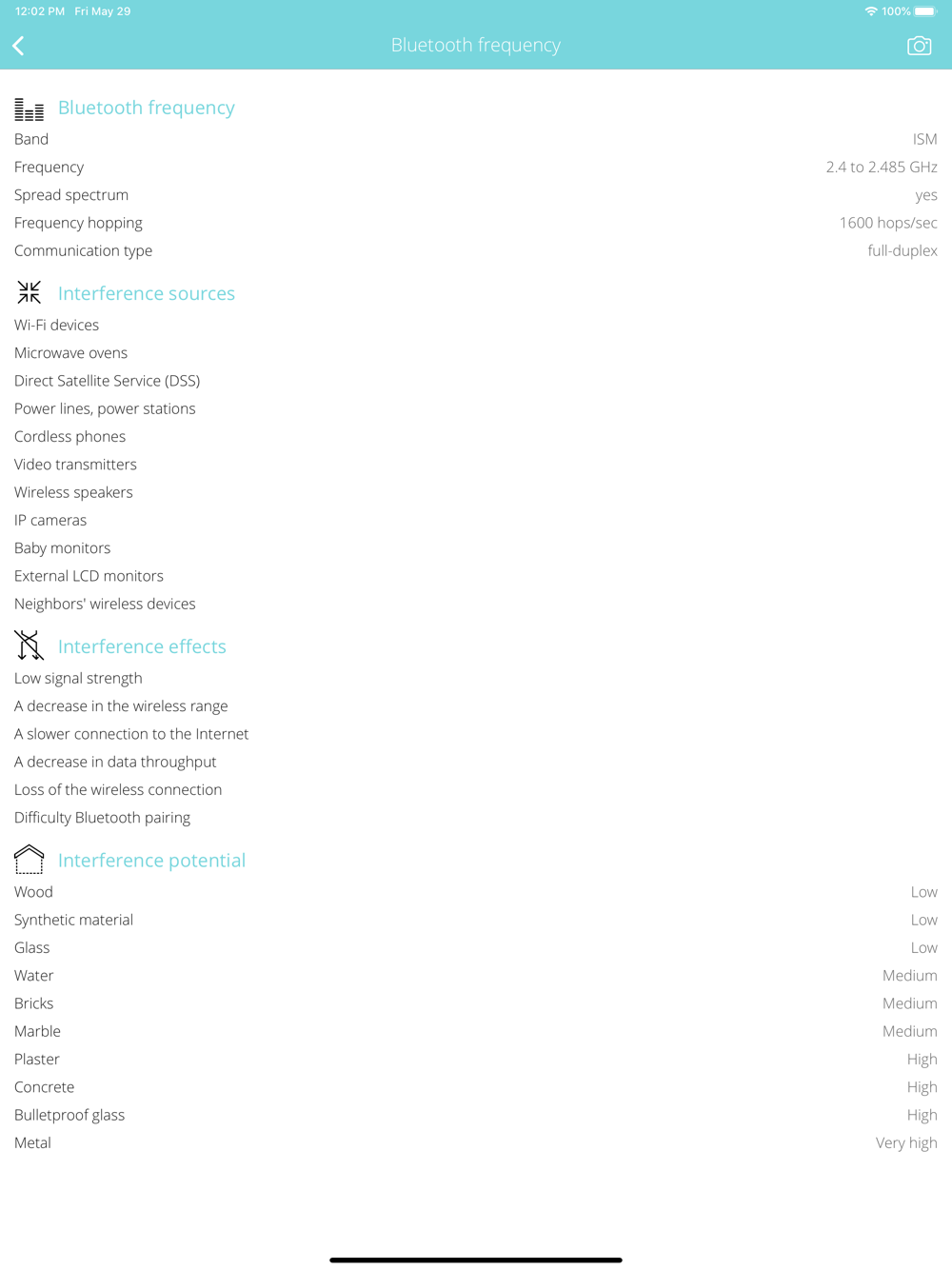952x1270 pixels.
Task: Tap the battery indicator in status bar
Action: tap(924, 11)
